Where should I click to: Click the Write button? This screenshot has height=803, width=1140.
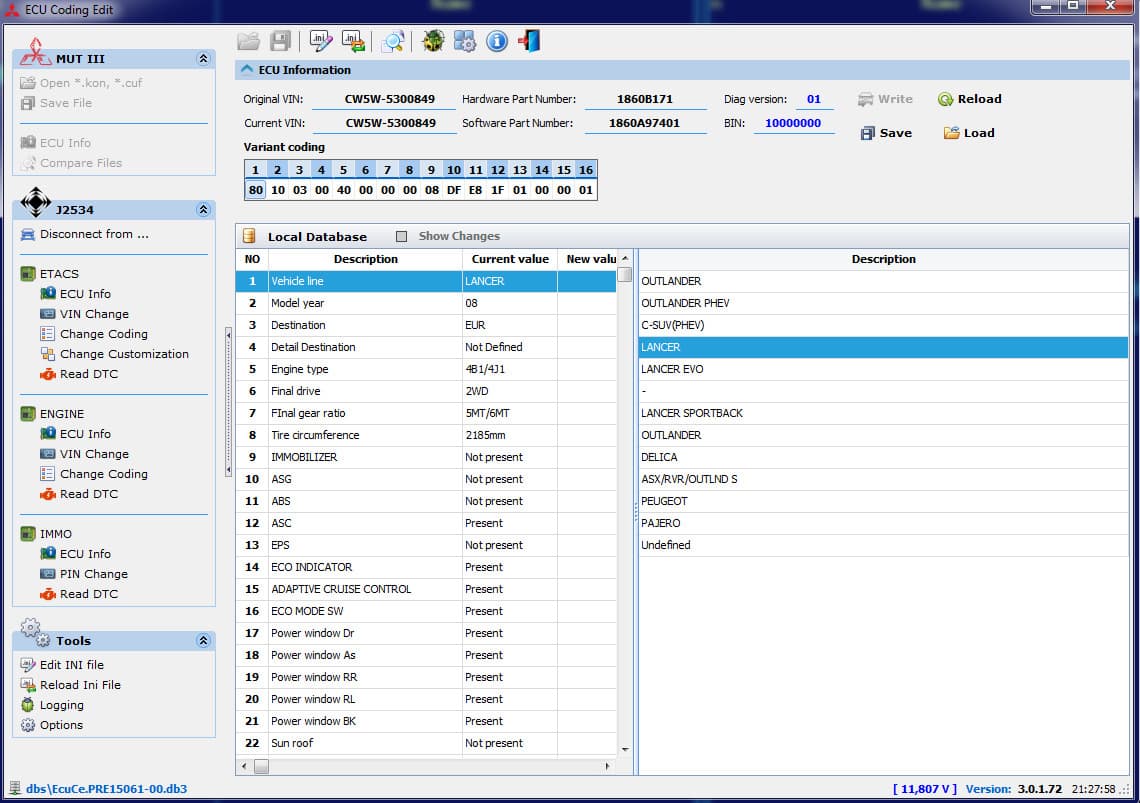click(x=885, y=99)
